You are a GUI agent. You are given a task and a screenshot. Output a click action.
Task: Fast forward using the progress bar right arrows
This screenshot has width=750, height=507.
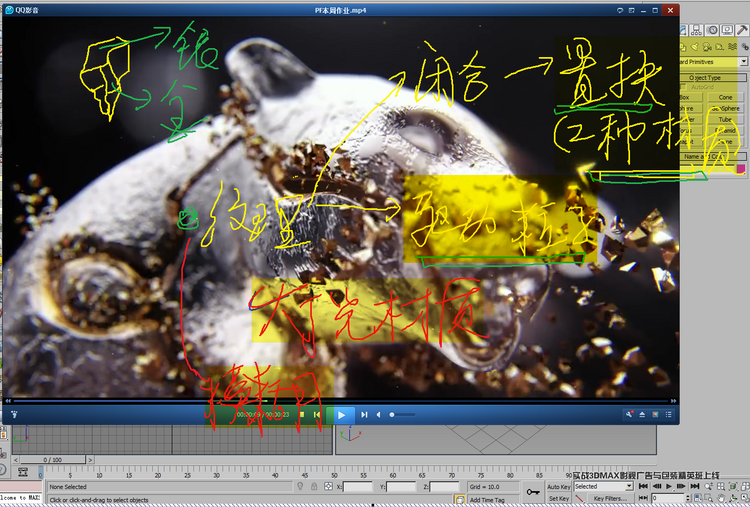673,401
